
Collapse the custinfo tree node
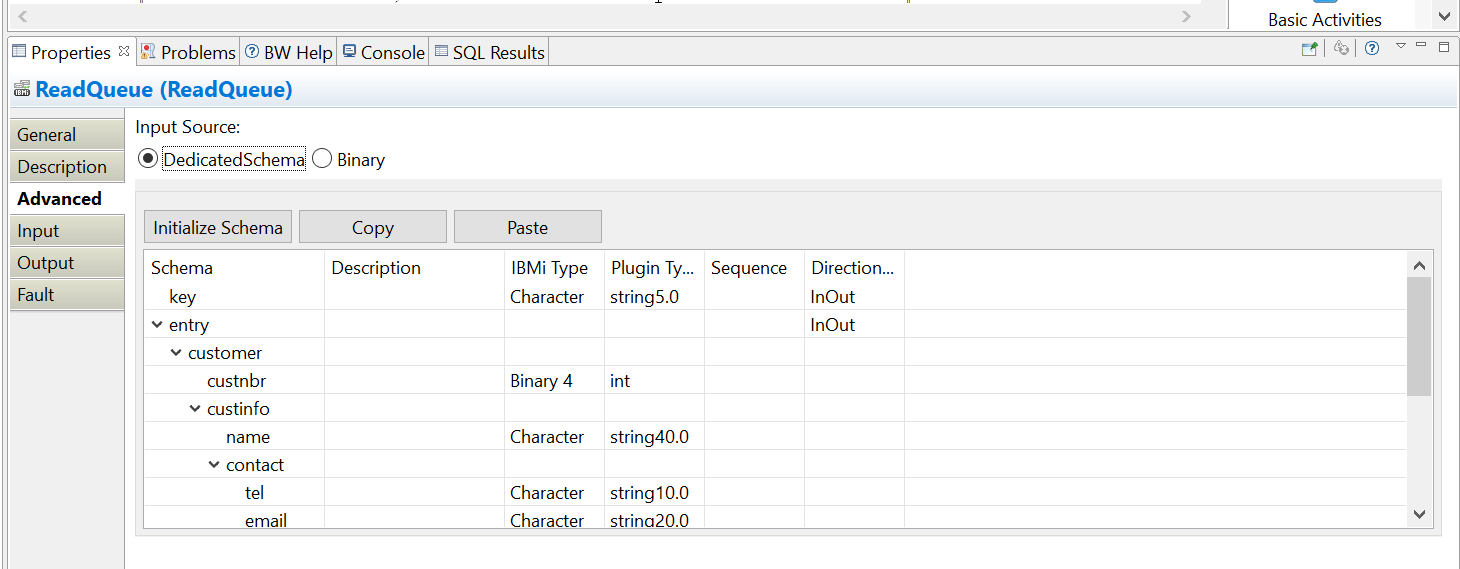coord(195,409)
